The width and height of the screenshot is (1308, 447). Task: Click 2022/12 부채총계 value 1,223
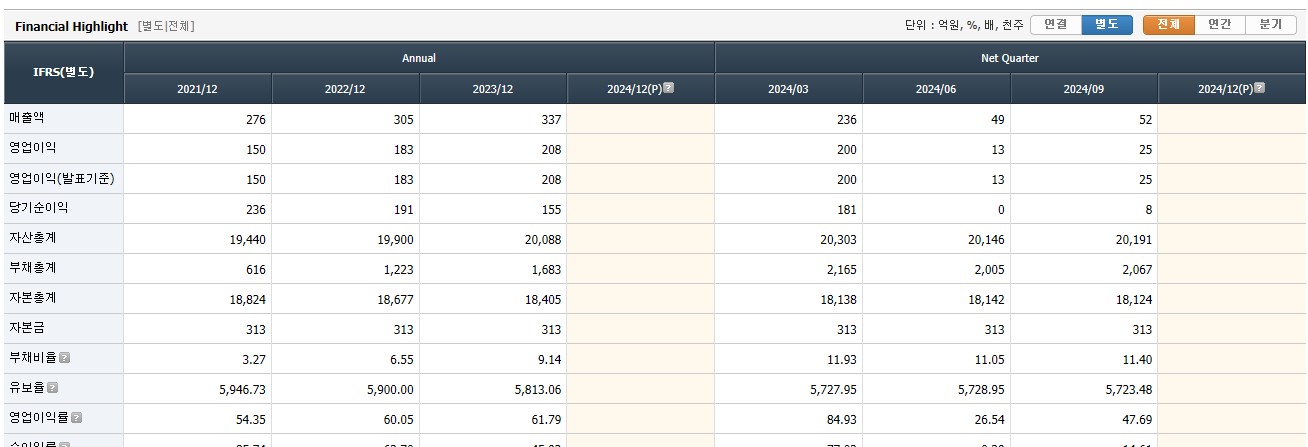coord(399,270)
